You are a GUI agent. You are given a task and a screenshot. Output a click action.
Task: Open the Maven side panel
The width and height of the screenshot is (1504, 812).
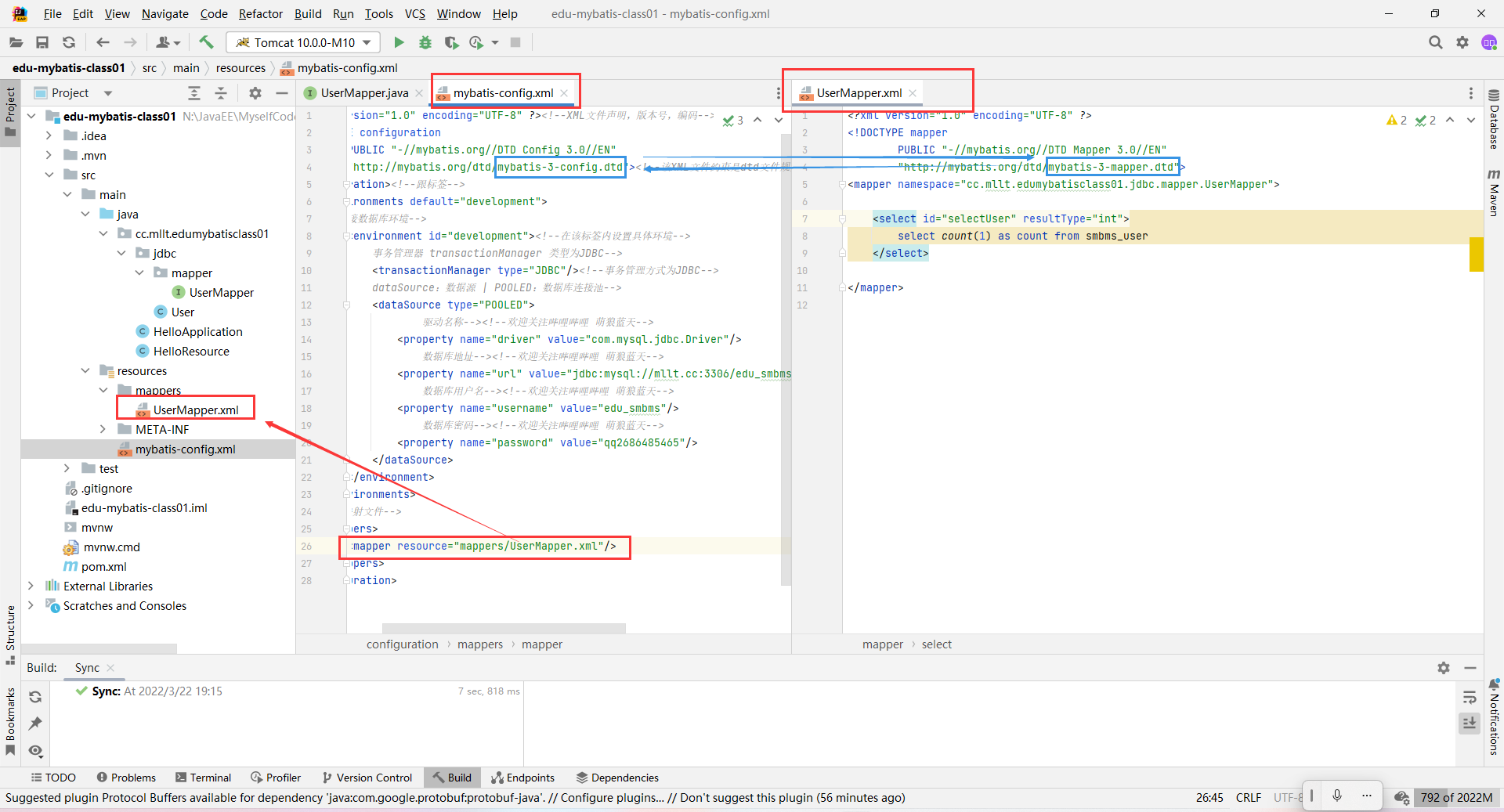point(1494,193)
